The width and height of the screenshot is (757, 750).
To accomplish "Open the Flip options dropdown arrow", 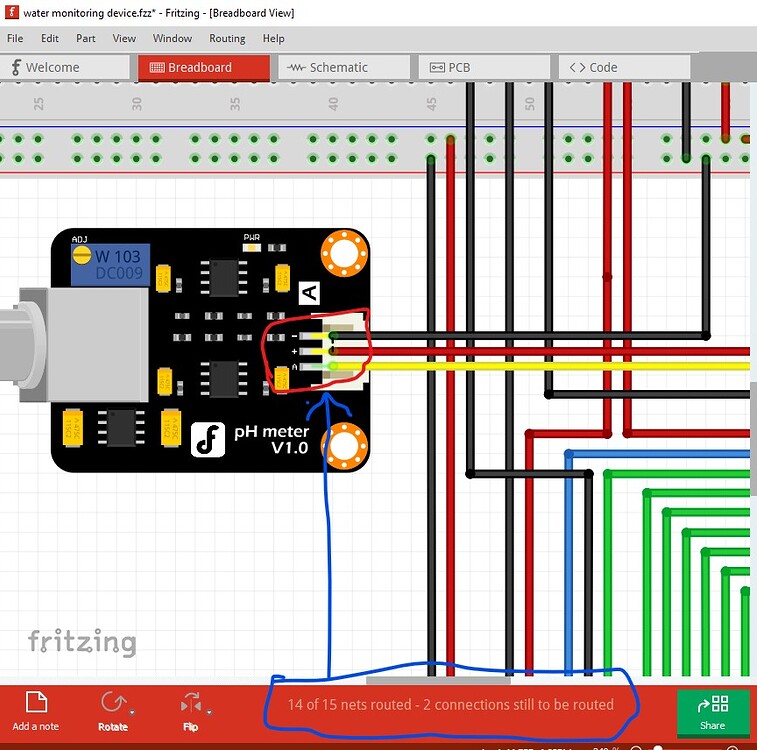I will click(x=210, y=712).
